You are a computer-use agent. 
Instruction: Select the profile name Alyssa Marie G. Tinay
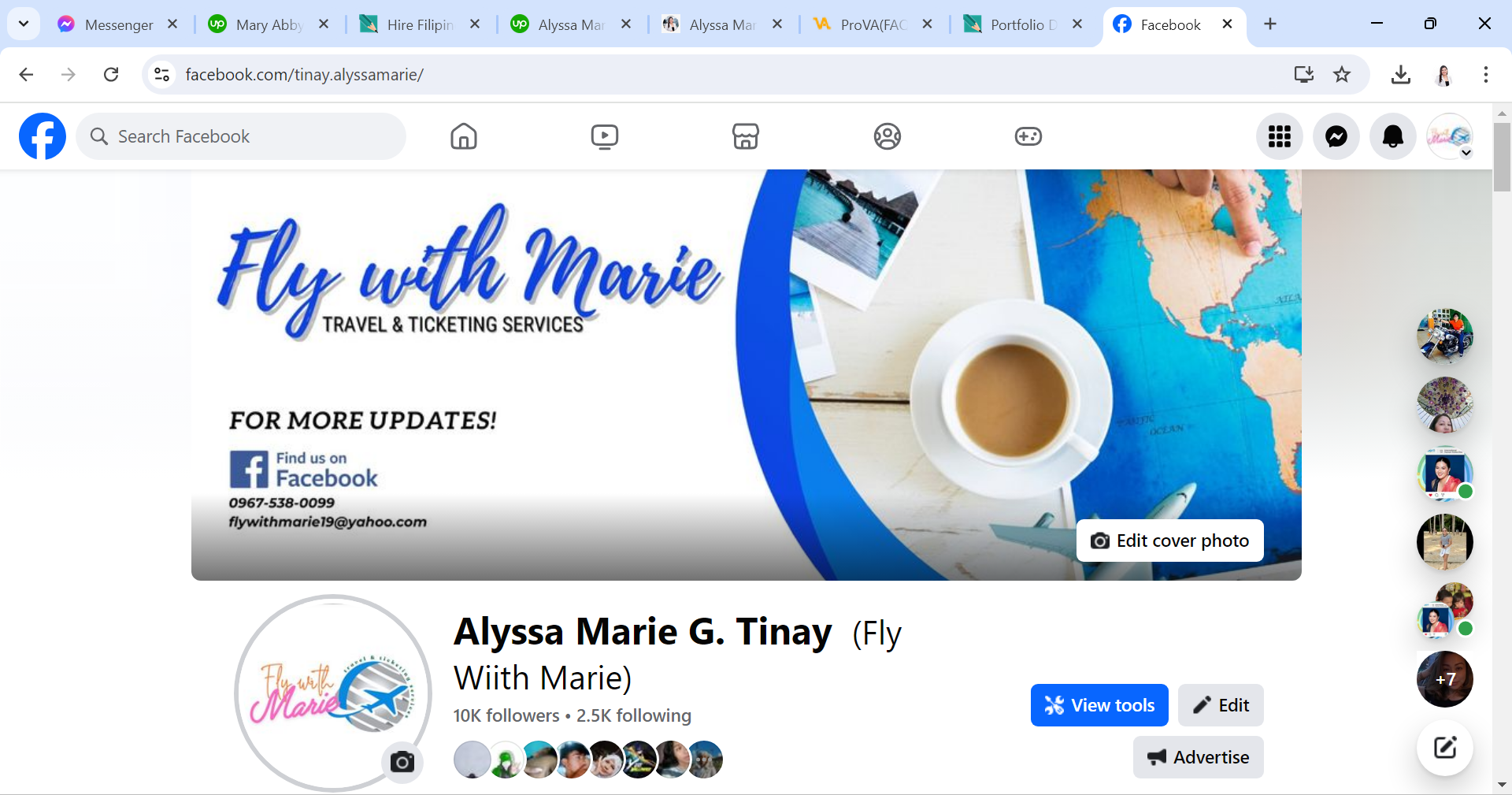click(x=643, y=632)
